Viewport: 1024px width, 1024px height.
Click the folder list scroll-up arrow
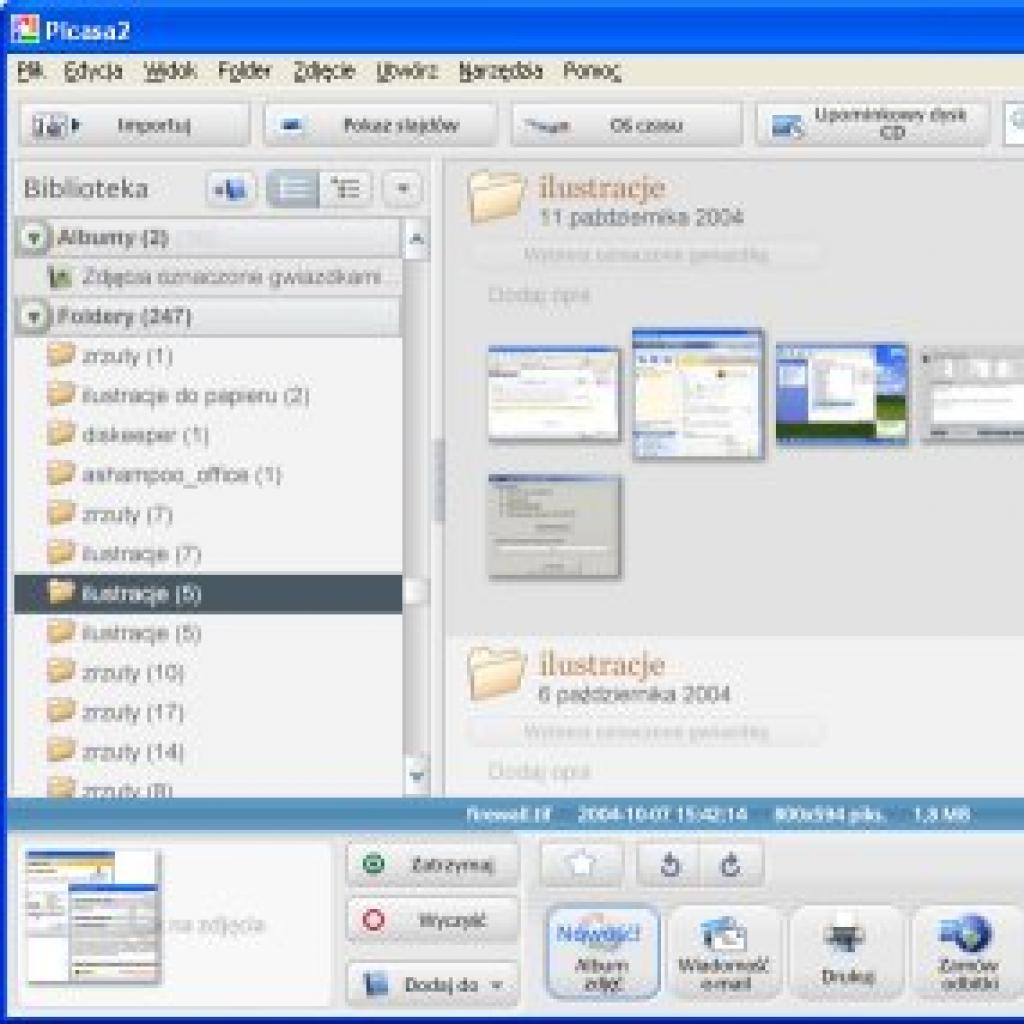pos(416,238)
